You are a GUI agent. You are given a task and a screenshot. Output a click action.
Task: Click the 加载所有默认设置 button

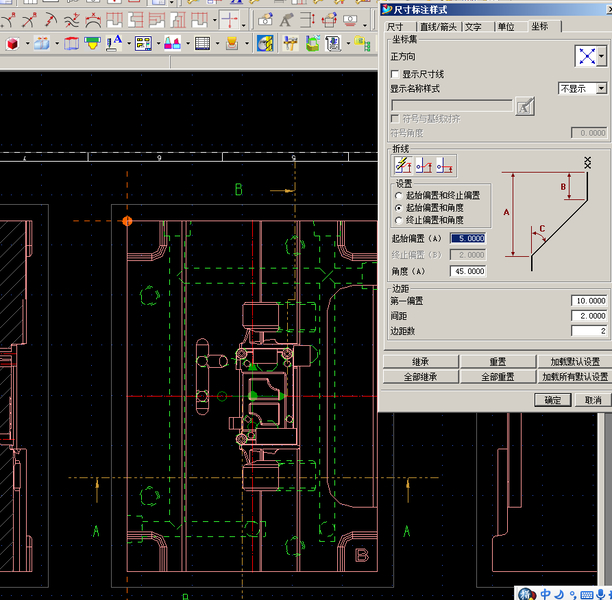[575, 377]
